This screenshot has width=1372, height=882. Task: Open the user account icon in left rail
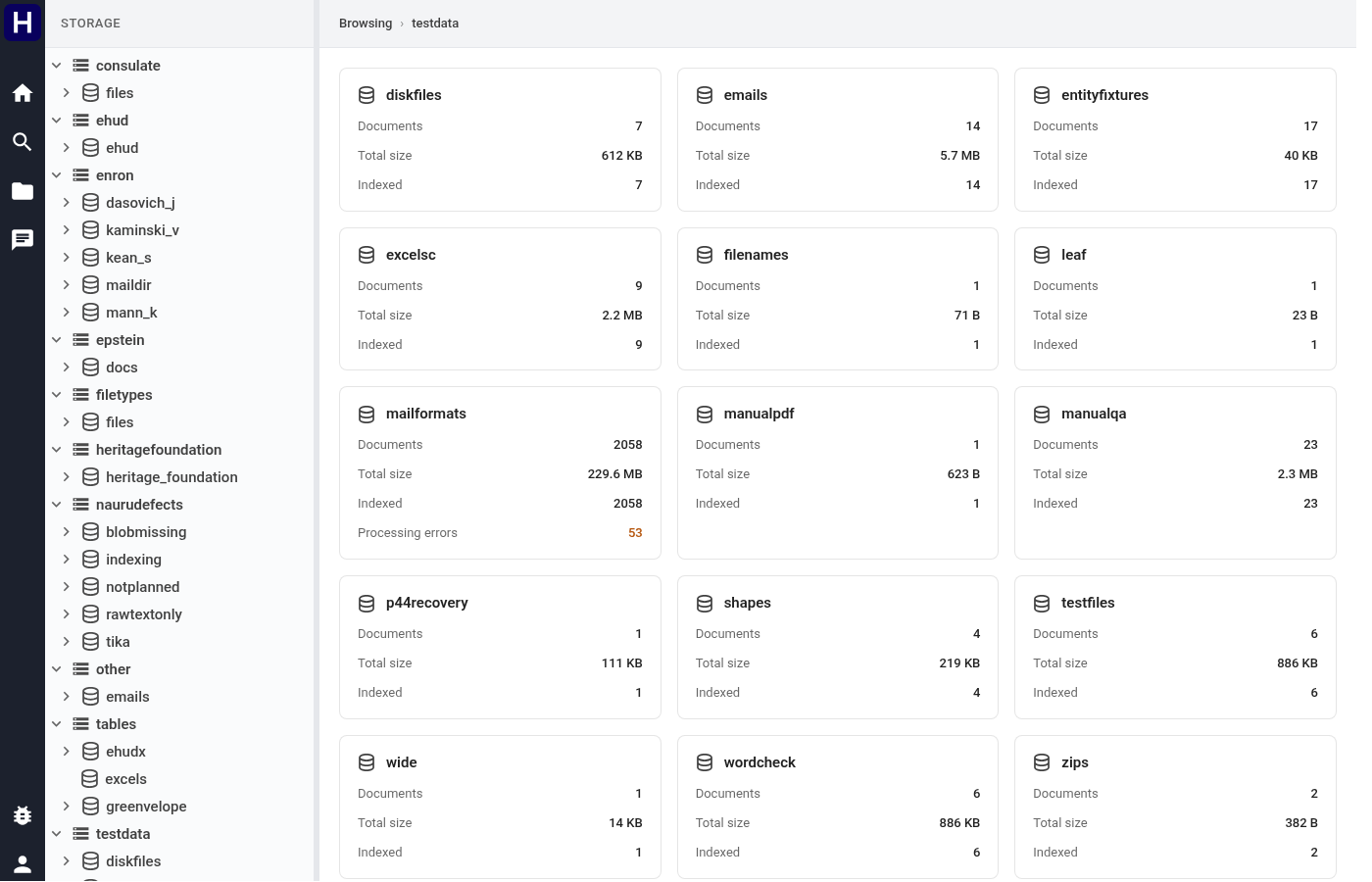[x=23, y=863]
